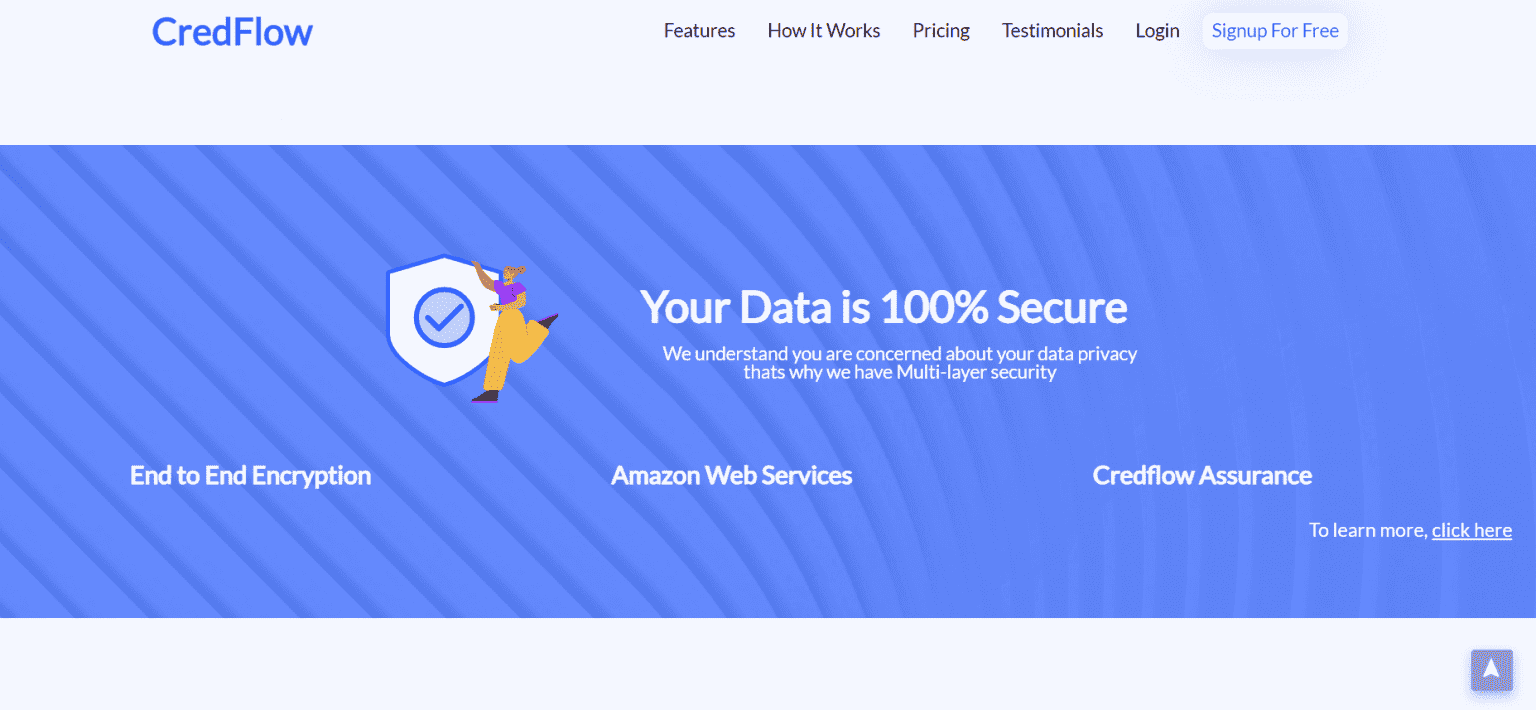The height and width of the screenshot is (710, 1536).
Task: Click the Amazon Web Services label
Action: point(731,476)
